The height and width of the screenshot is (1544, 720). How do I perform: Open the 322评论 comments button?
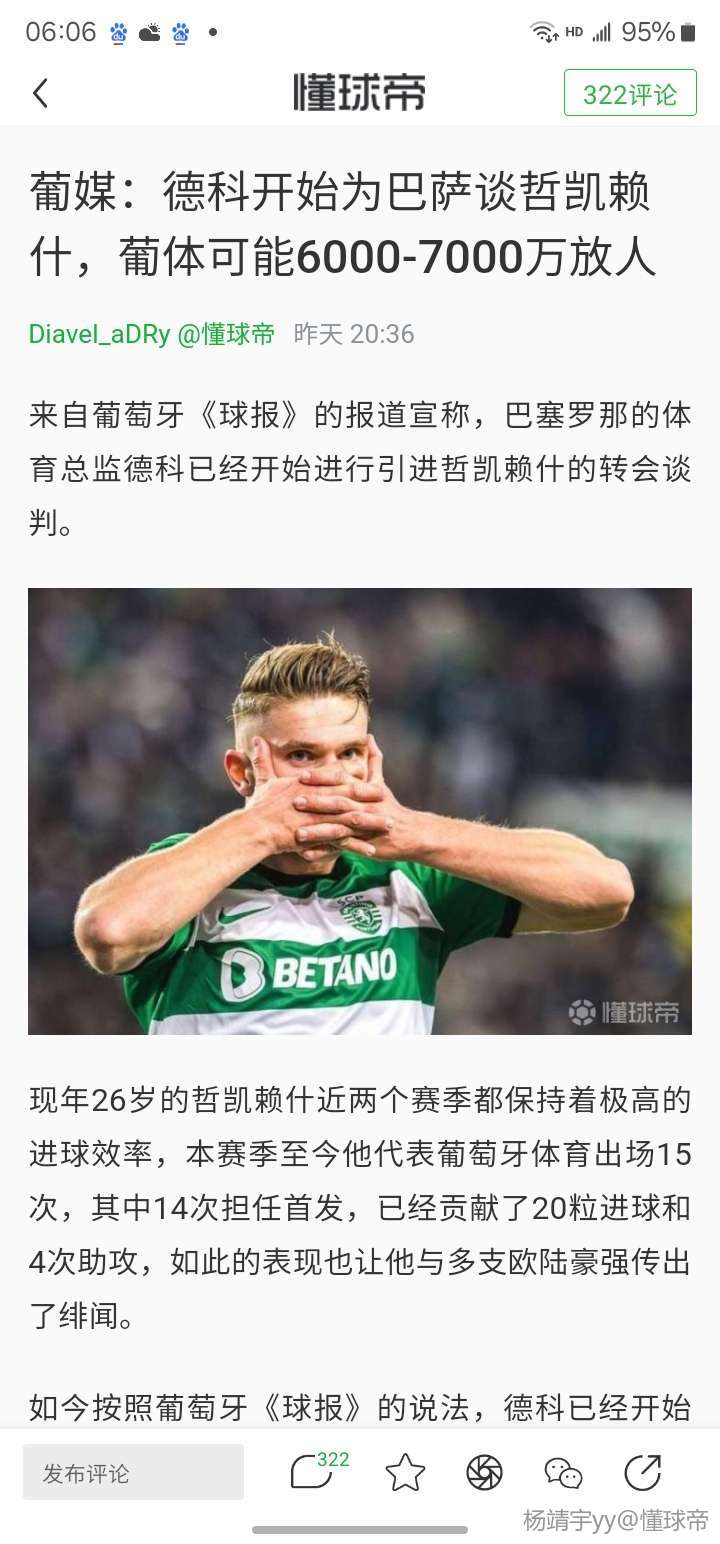point(630,93)
